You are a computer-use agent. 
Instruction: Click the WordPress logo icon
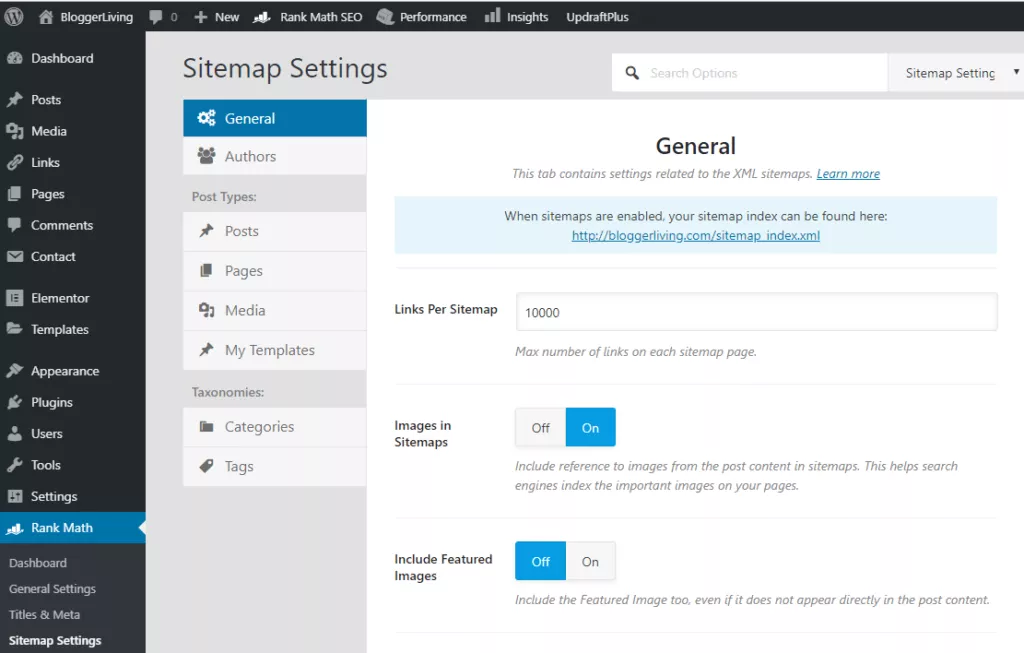[x=14, y=16]
